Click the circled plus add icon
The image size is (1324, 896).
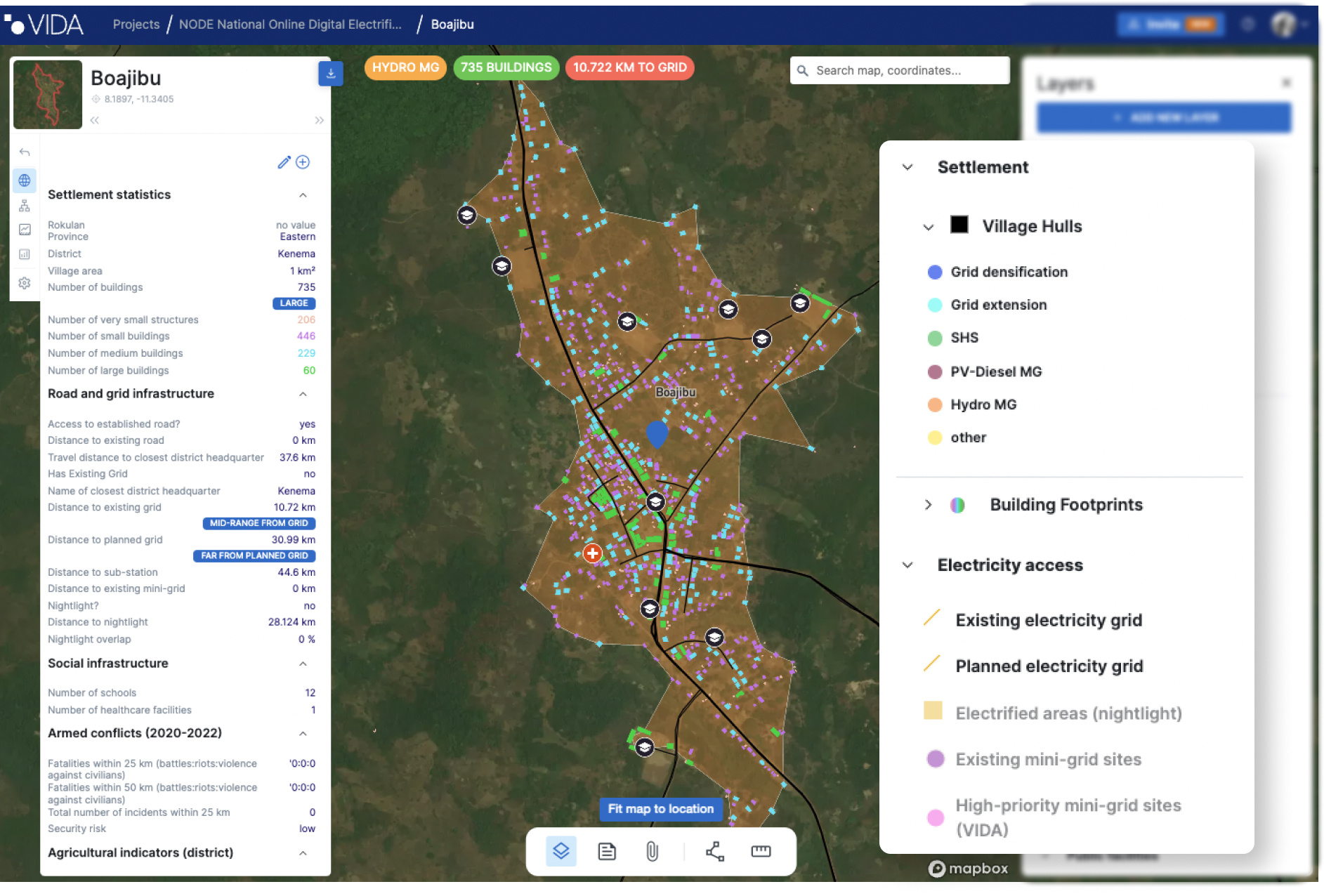point(303,162)
